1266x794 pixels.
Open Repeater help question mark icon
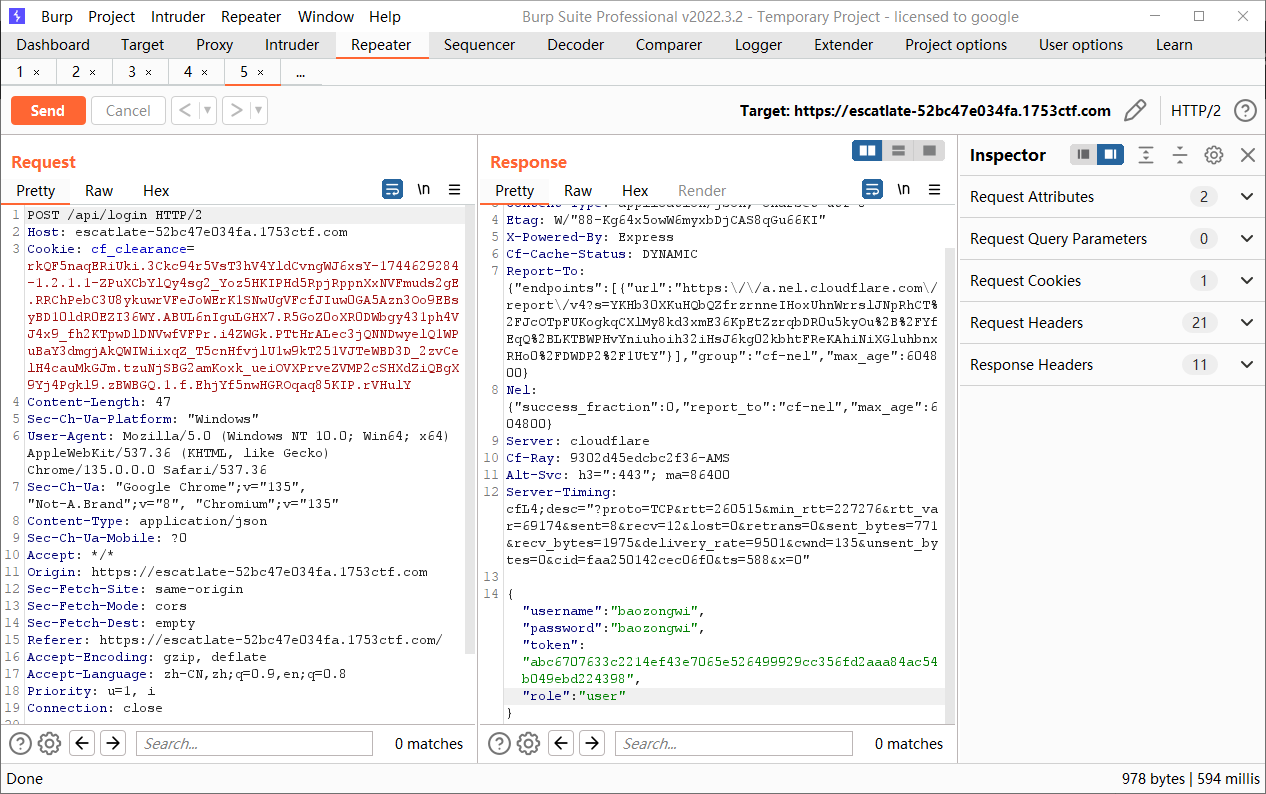pos(1244,111)
